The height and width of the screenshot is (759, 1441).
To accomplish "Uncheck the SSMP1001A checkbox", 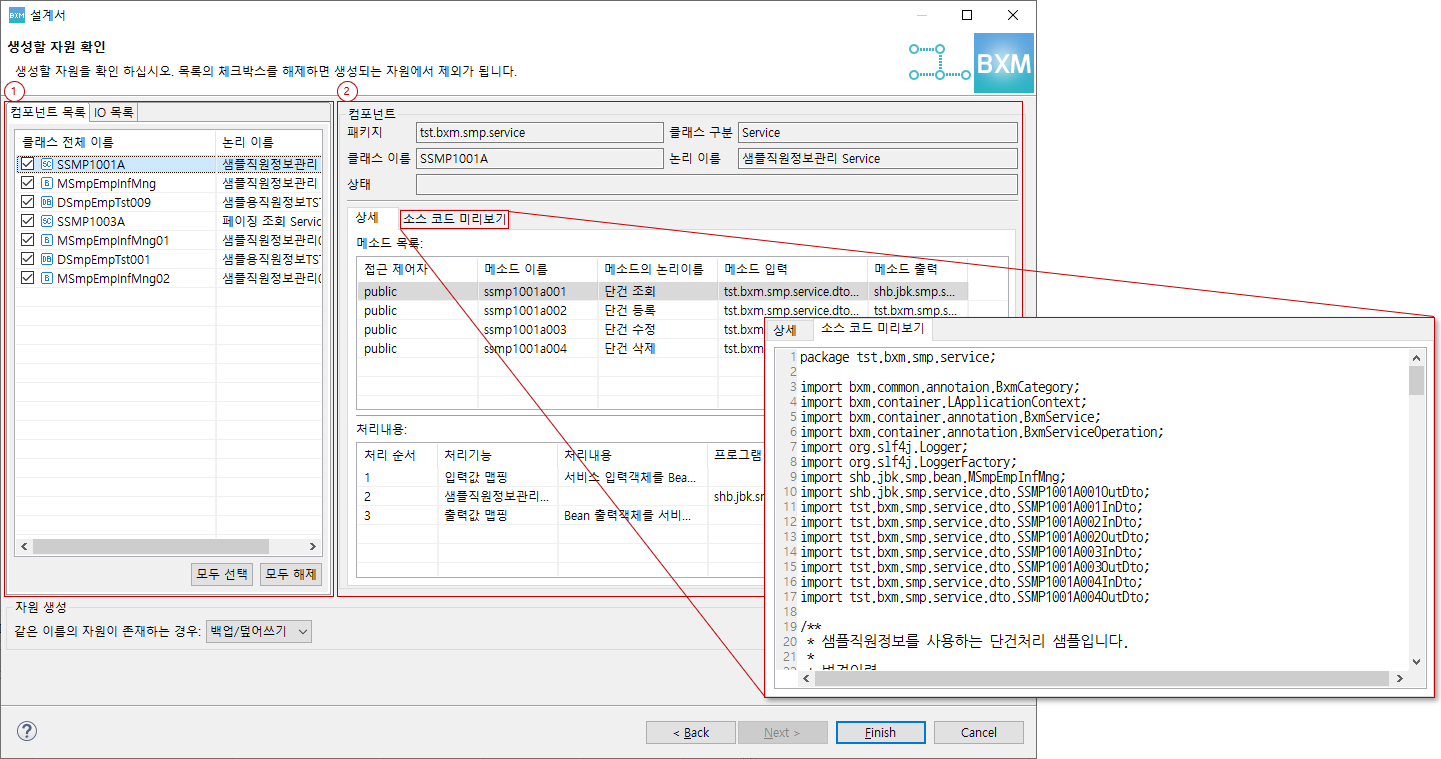I will (27, 163).
